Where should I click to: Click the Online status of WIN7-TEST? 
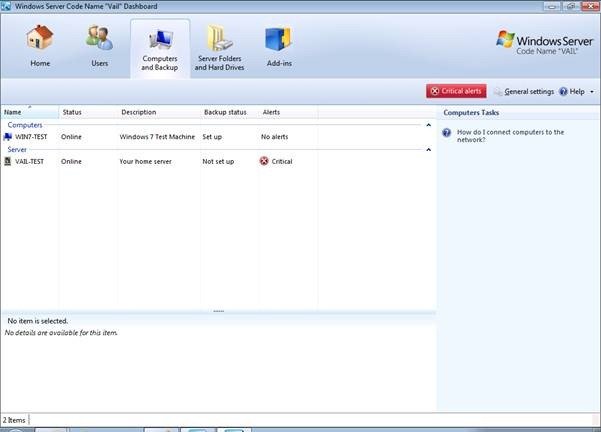click(x=71, y=137)
